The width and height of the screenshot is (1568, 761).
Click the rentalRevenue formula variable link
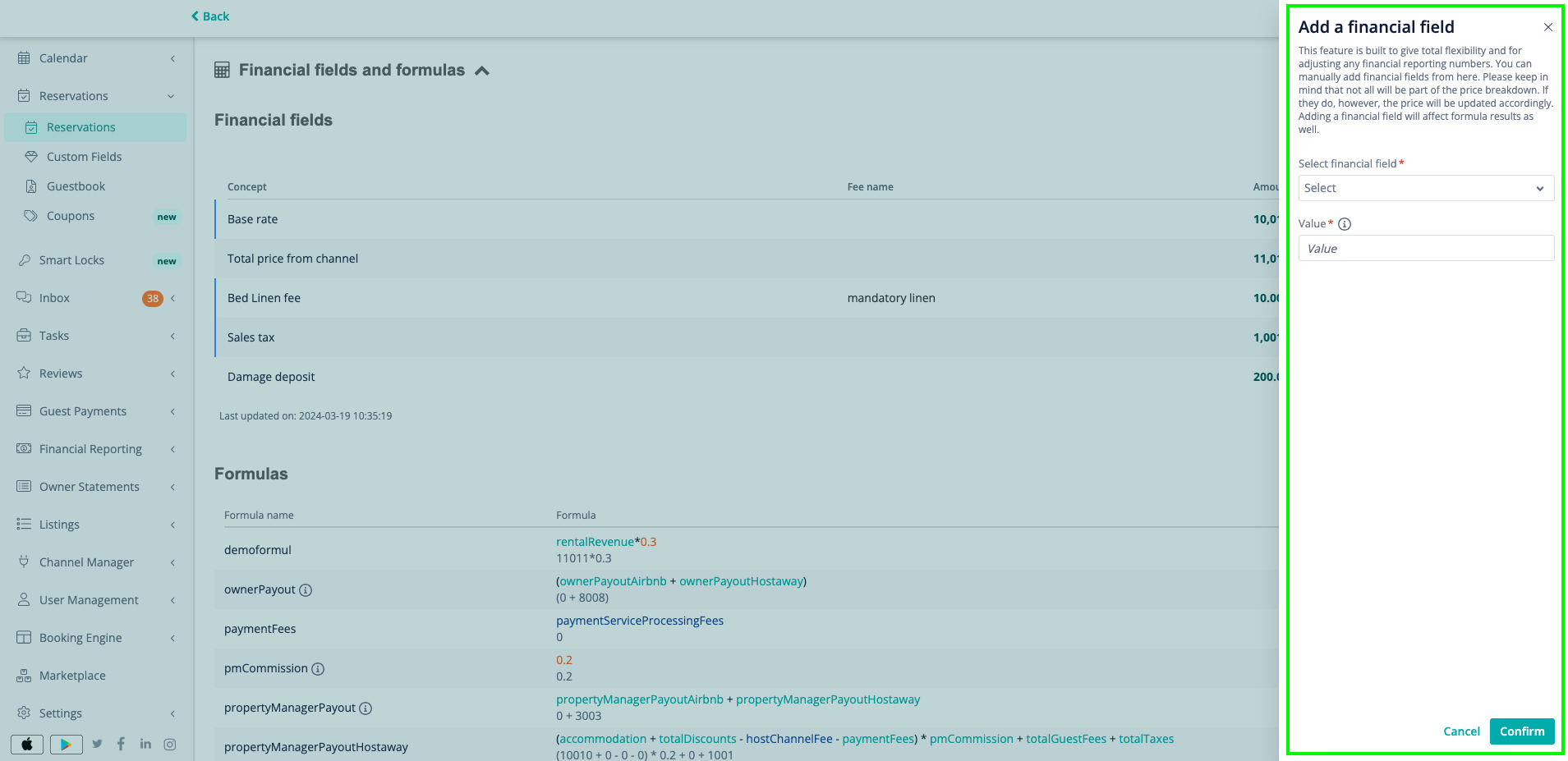[595, 542]
